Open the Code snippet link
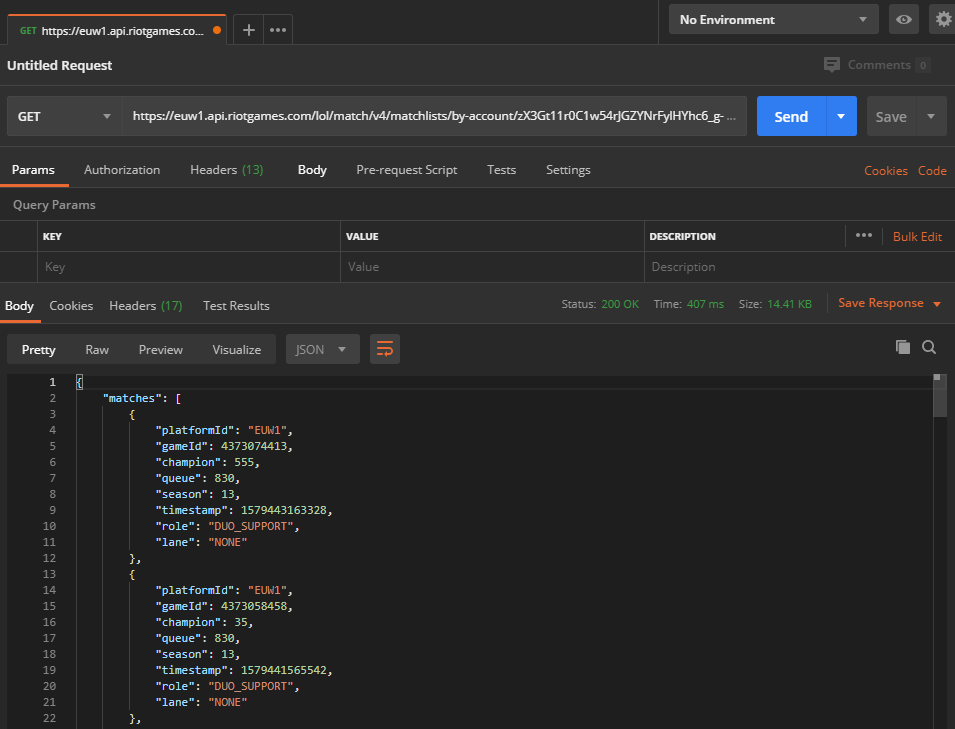Screen dimensions: 955x729 pyautogui.click(x=932, y=171)
